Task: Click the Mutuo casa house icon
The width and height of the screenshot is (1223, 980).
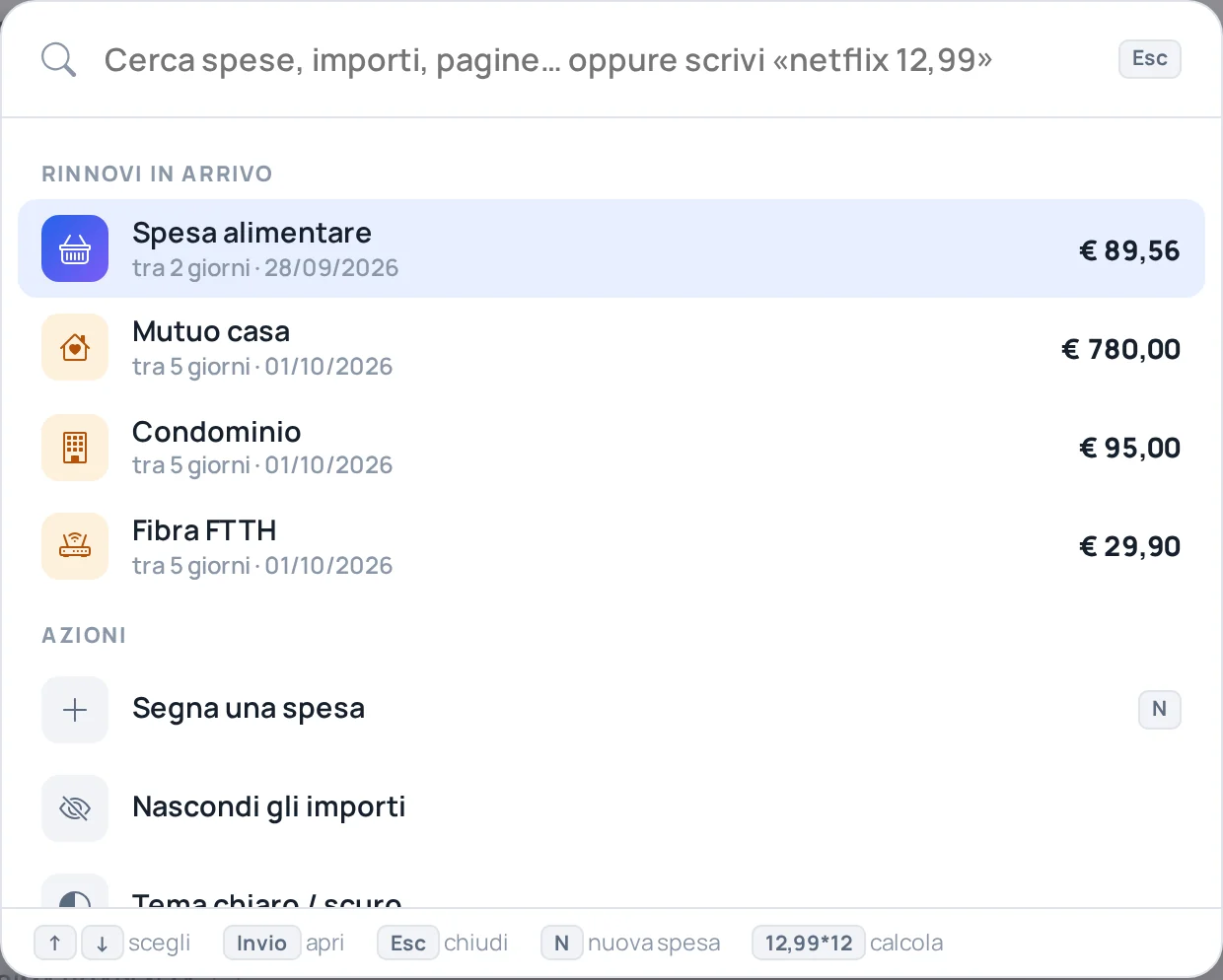Action: coord(75,347)
